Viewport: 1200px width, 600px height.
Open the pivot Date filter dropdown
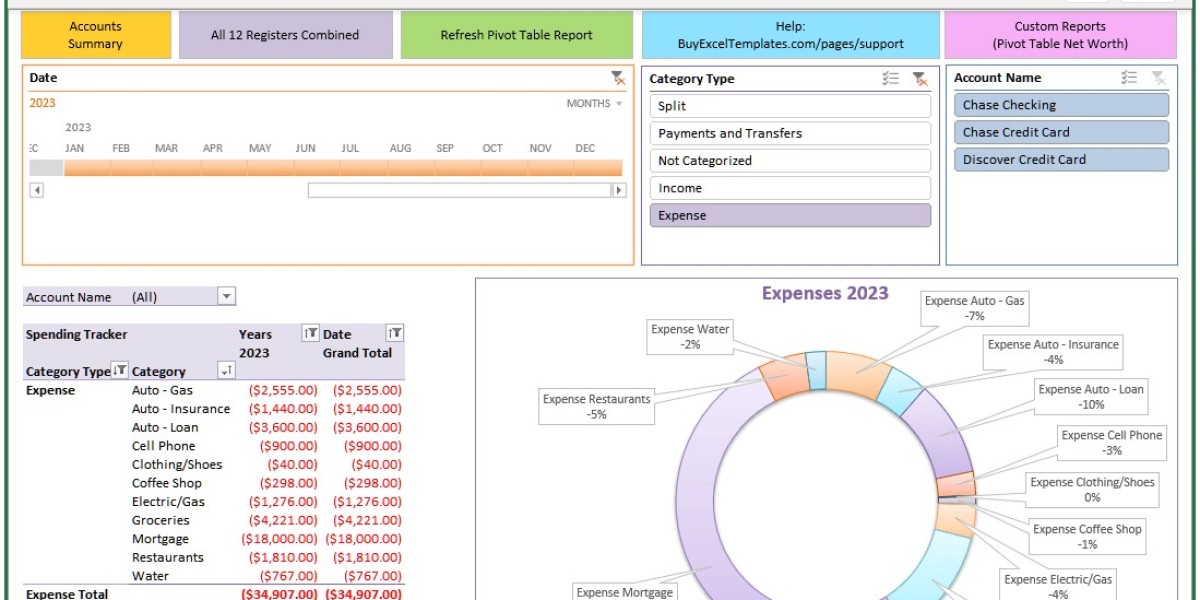coord(395,334)
